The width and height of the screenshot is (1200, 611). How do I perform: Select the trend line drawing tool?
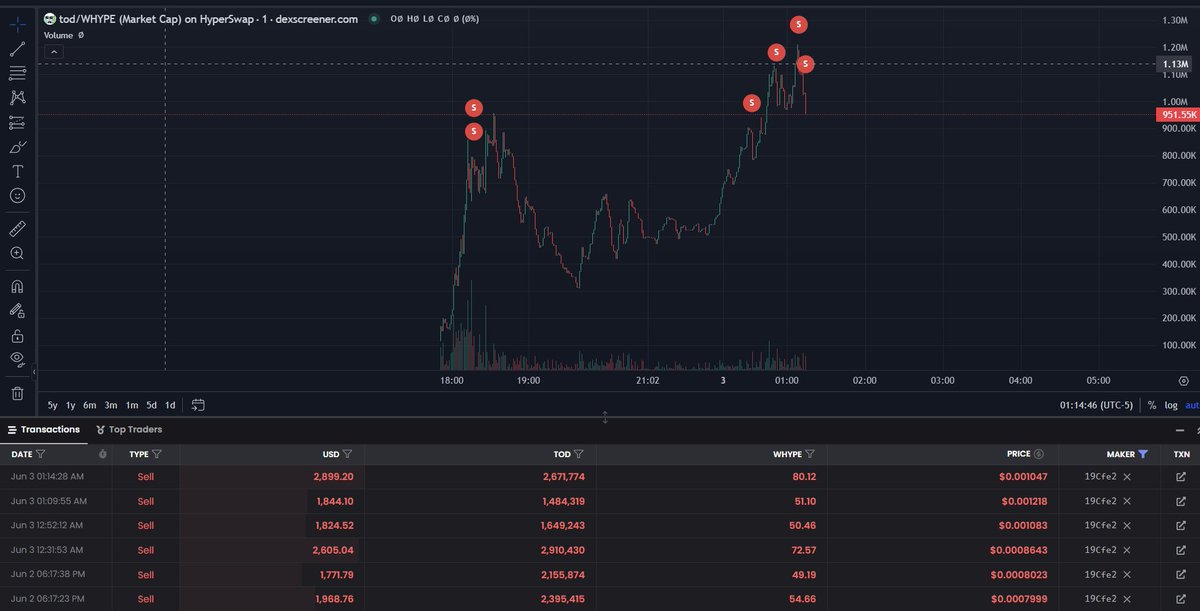click(18, 48)
